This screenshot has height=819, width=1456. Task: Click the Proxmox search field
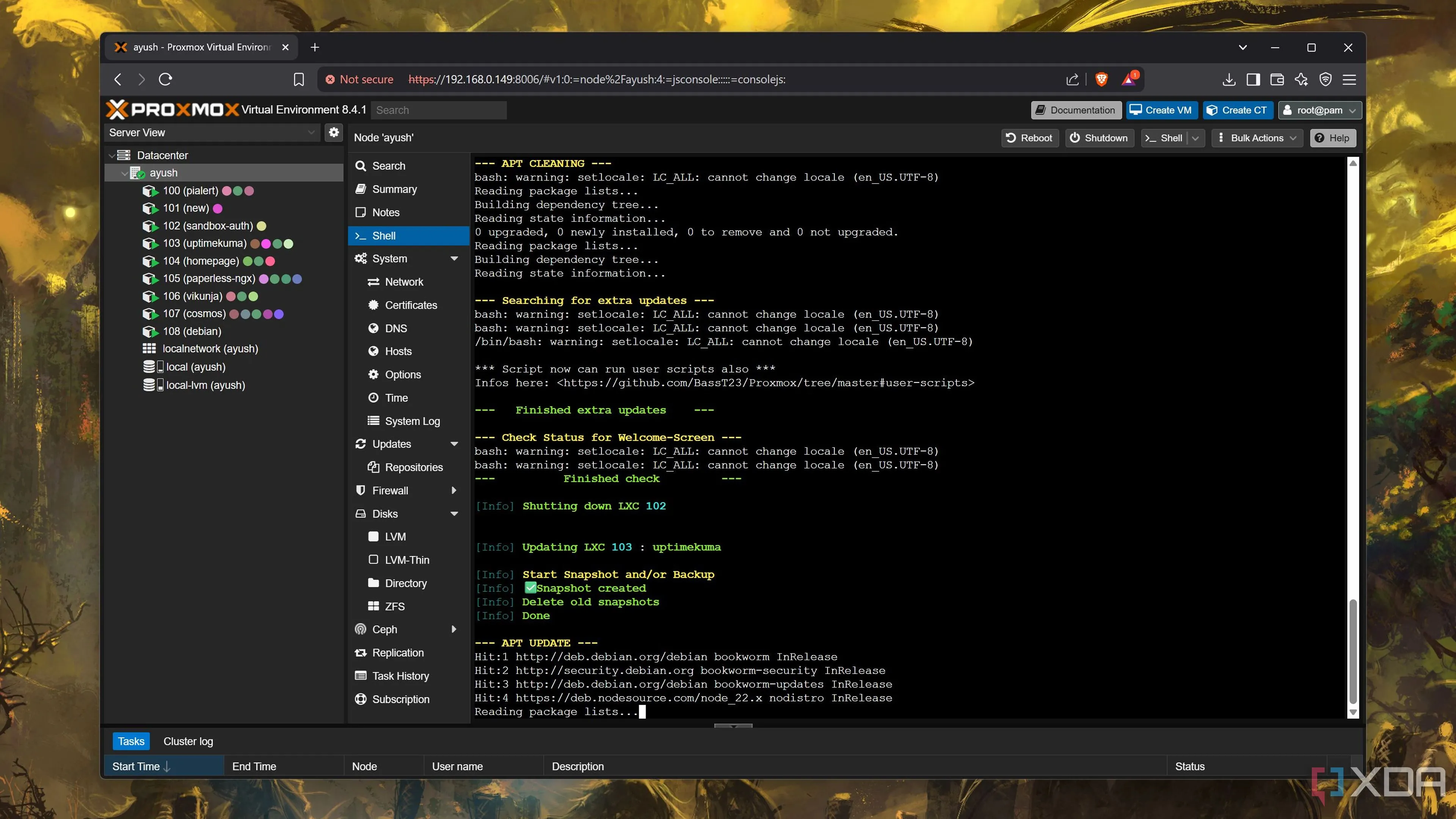click(439, 110)
